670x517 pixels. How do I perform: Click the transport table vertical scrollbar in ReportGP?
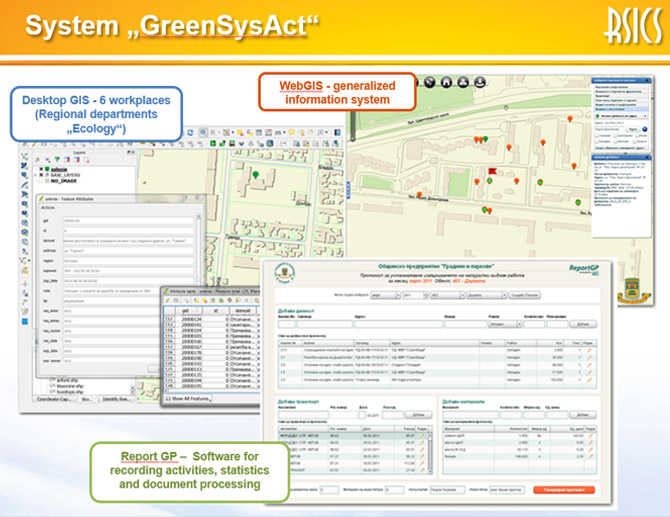[x=430, y=453]
